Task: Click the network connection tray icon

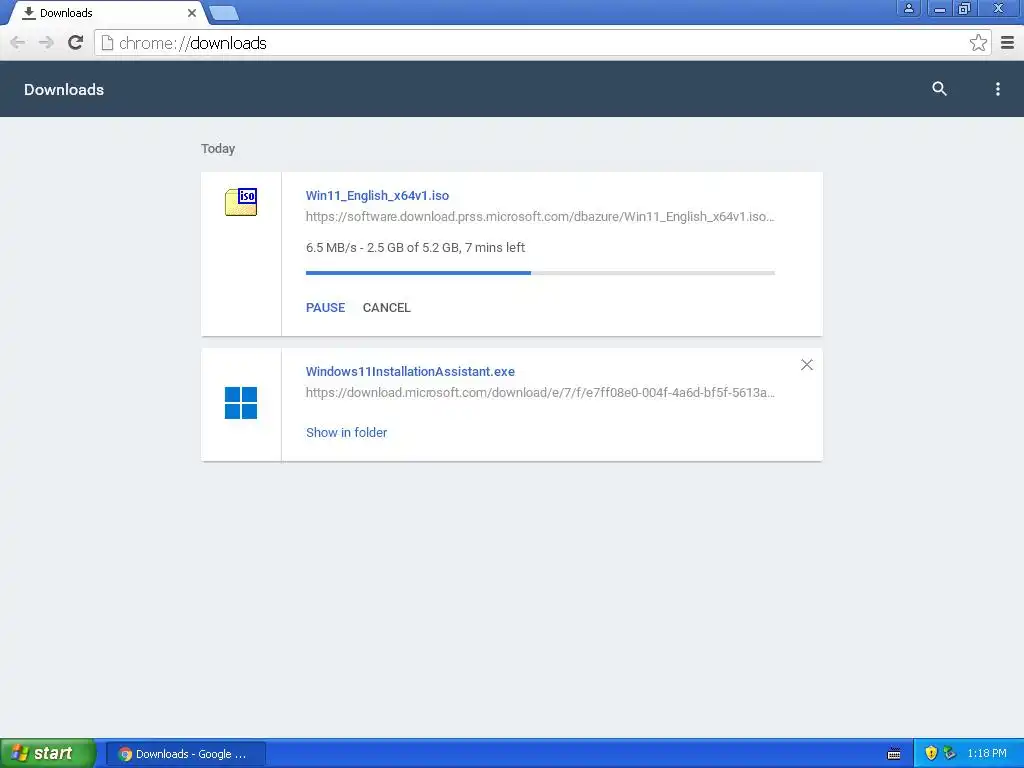Action: pyautogui.click(x=950, y=754)
